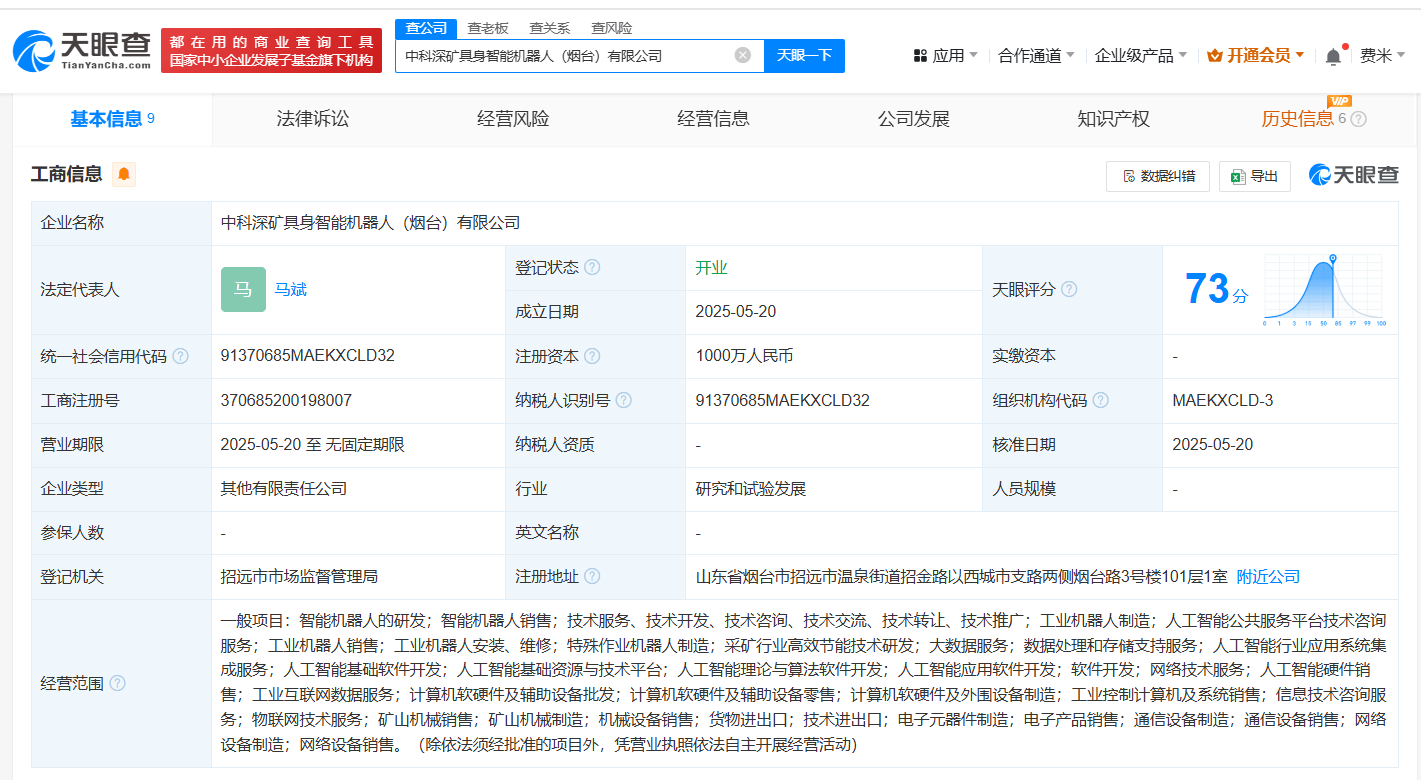Open the 附近公司 link
The height and width of the screenshot is (780, 1421).
1268,577
